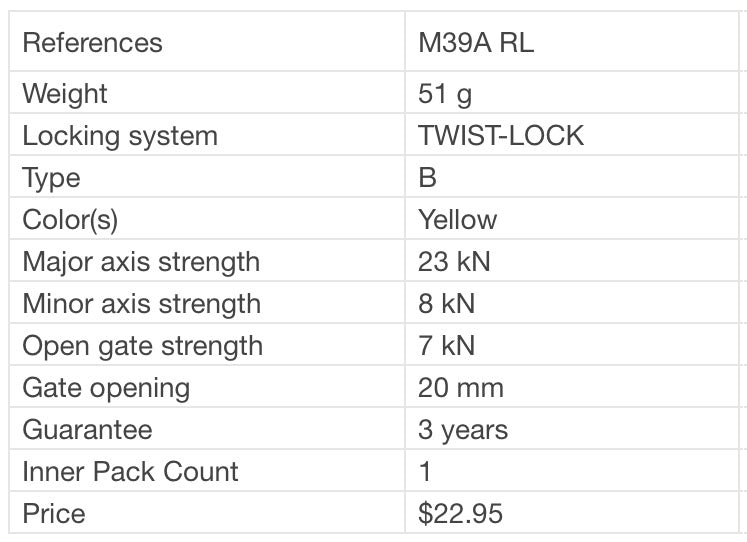Image resolution: width=747 pixels, height=542 pixels.
Task: Select the 8 kN value
Action: 447,304
